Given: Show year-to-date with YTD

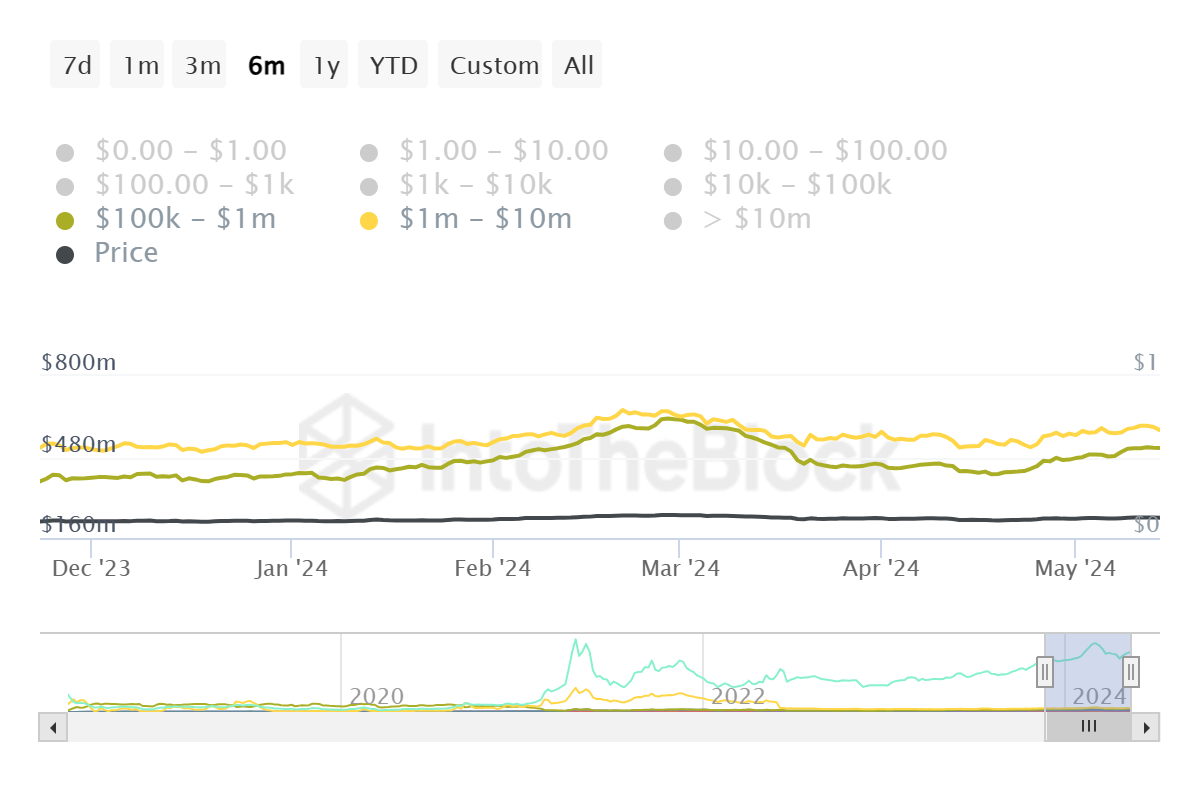Looking at the screenshot, I should click(393, 66).
